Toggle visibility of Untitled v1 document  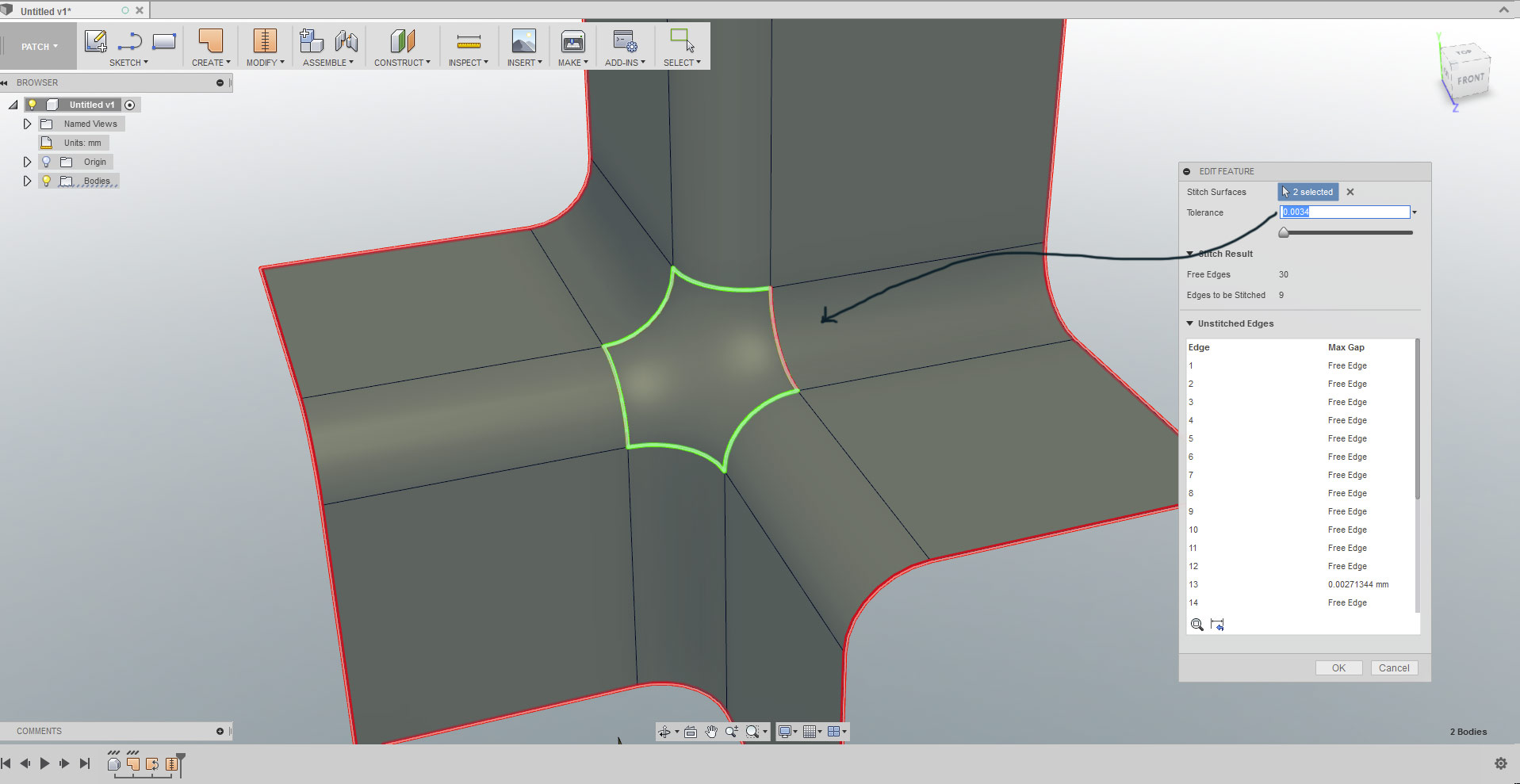[32, 104]
